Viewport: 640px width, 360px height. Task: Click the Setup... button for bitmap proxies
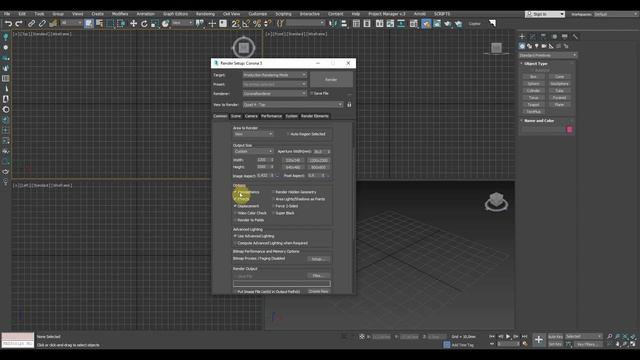coord(318,259)
